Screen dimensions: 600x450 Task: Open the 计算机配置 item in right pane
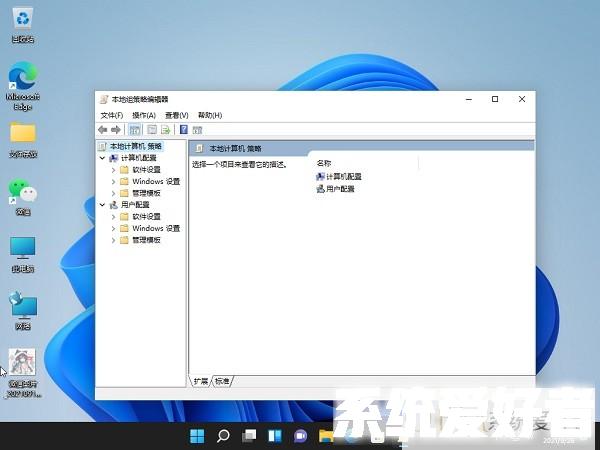(x=342, y=176)
